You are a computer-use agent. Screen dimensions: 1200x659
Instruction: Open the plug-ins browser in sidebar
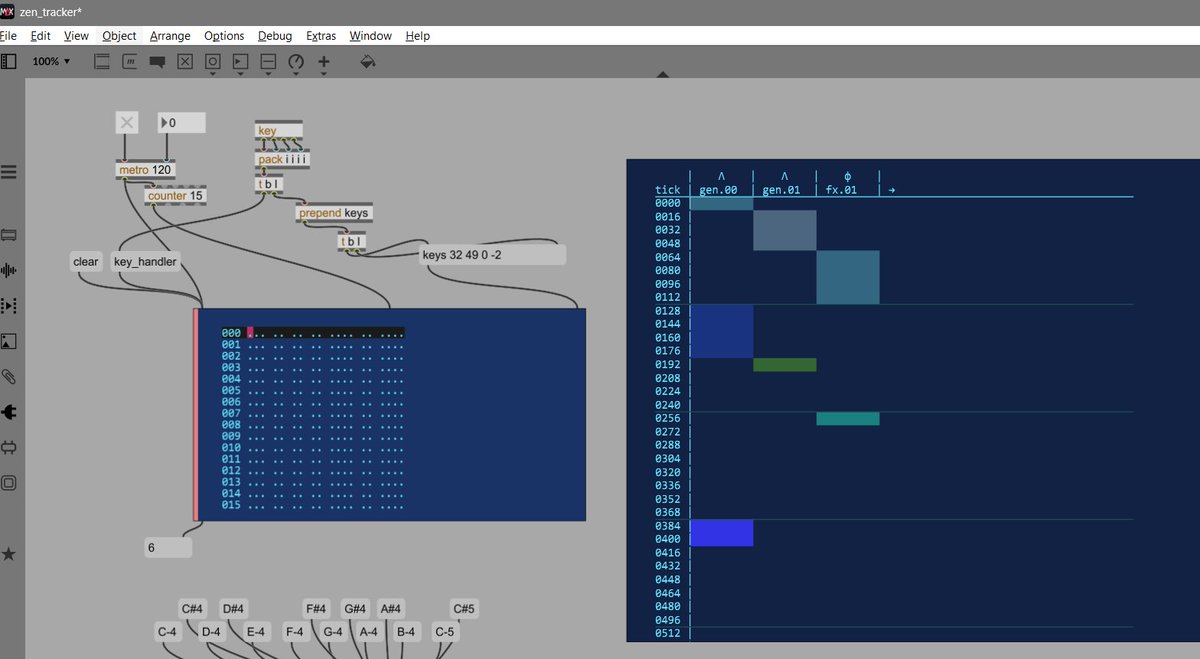[x=9, y=412]
